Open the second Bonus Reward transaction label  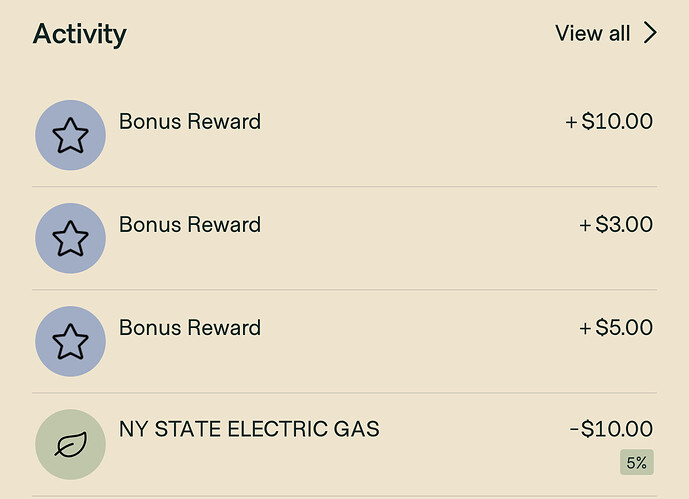point(190,224)
